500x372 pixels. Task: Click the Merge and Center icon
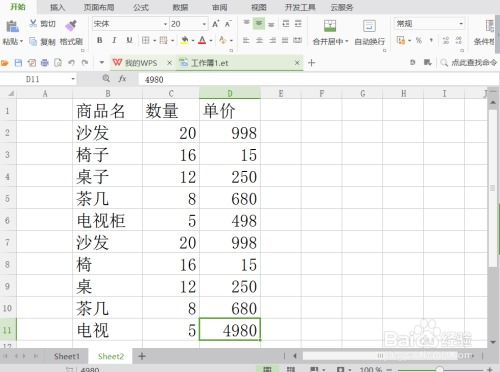330,26
